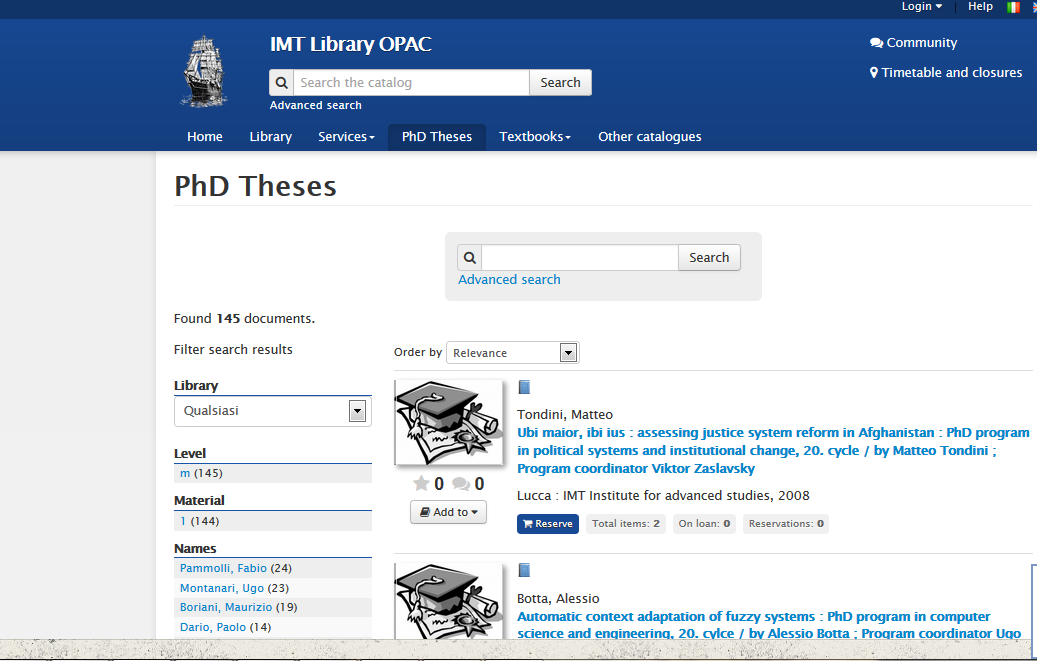
Task: Click the header Search button
Action: click(560, 83)
